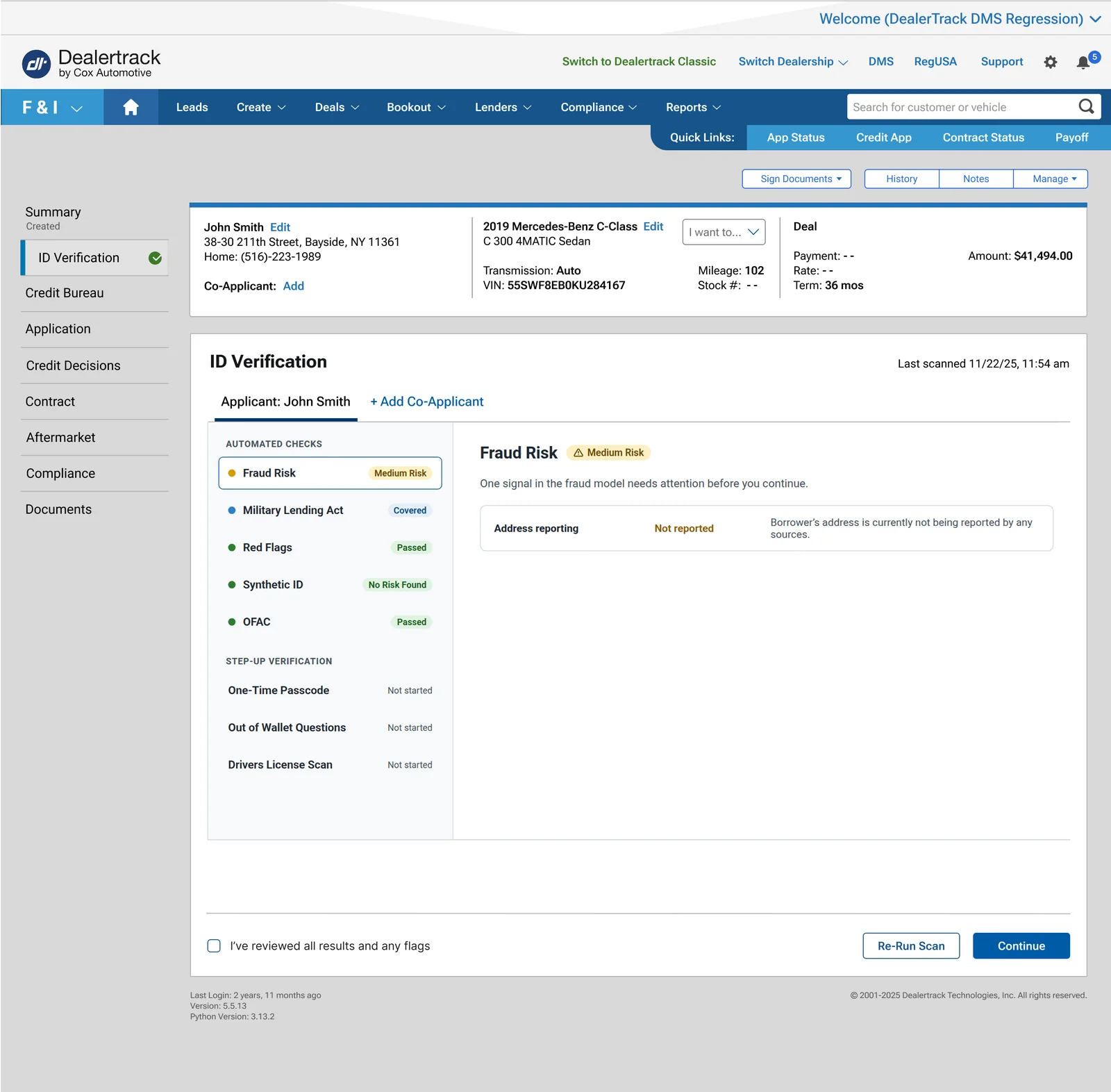This screenshot has height=1092, width=1111.
Task: Expand Switch Dealership menu
Action: pos(793,61)
